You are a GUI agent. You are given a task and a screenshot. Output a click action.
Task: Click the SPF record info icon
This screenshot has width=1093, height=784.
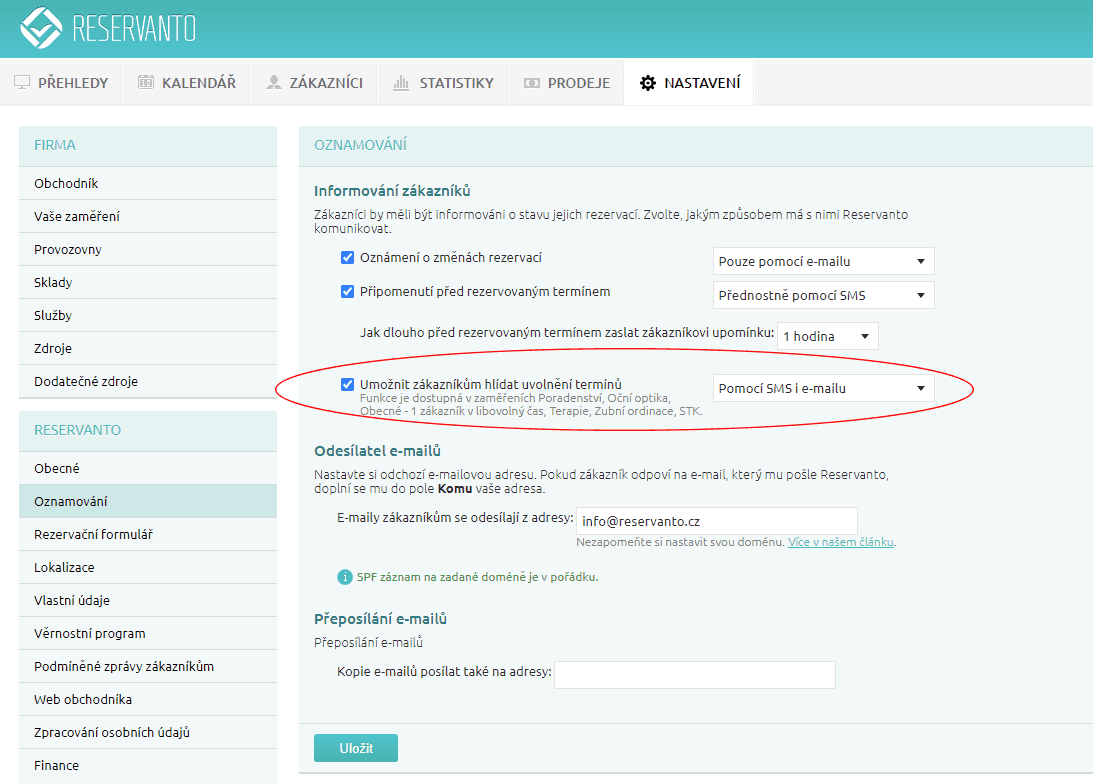[x=344, y=577]
